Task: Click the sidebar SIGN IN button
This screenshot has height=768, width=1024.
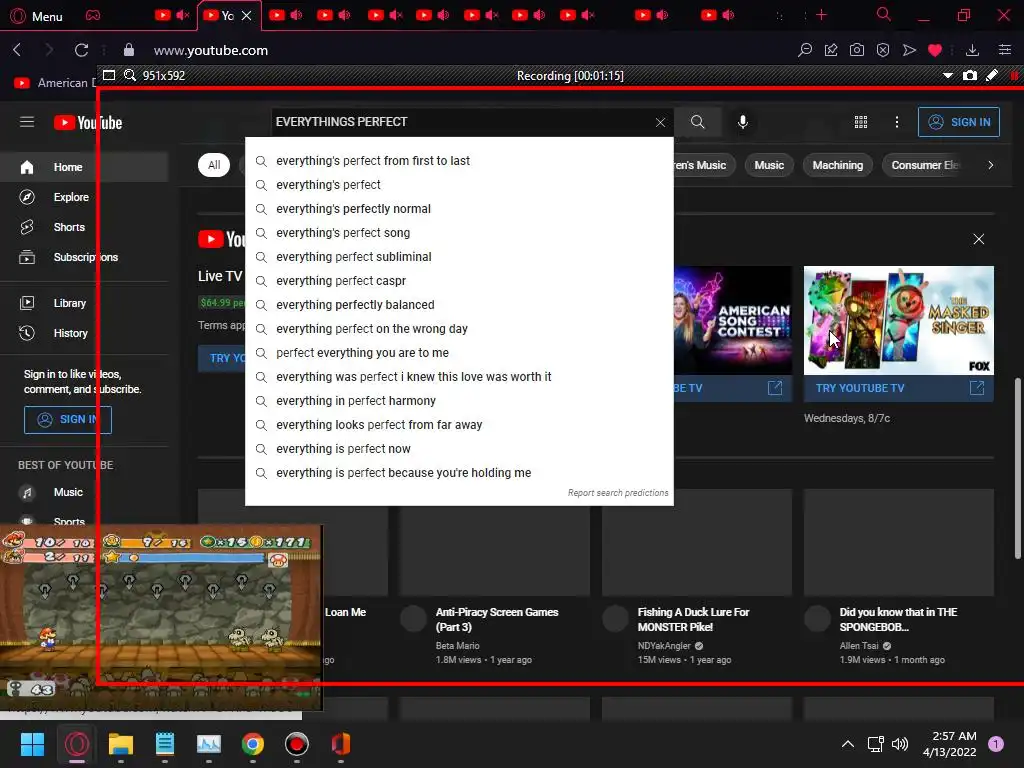Action: point(68,419)
